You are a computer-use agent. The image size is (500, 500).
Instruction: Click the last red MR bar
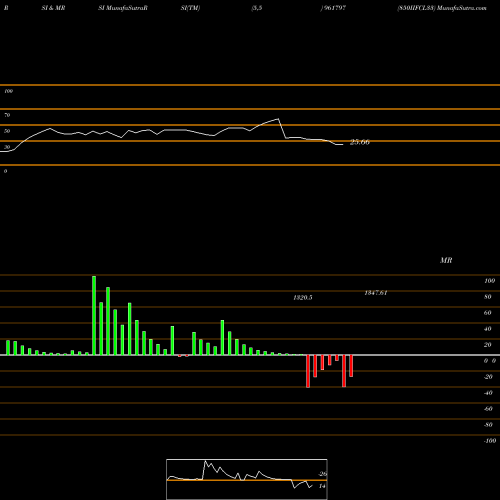coord(351,366)
